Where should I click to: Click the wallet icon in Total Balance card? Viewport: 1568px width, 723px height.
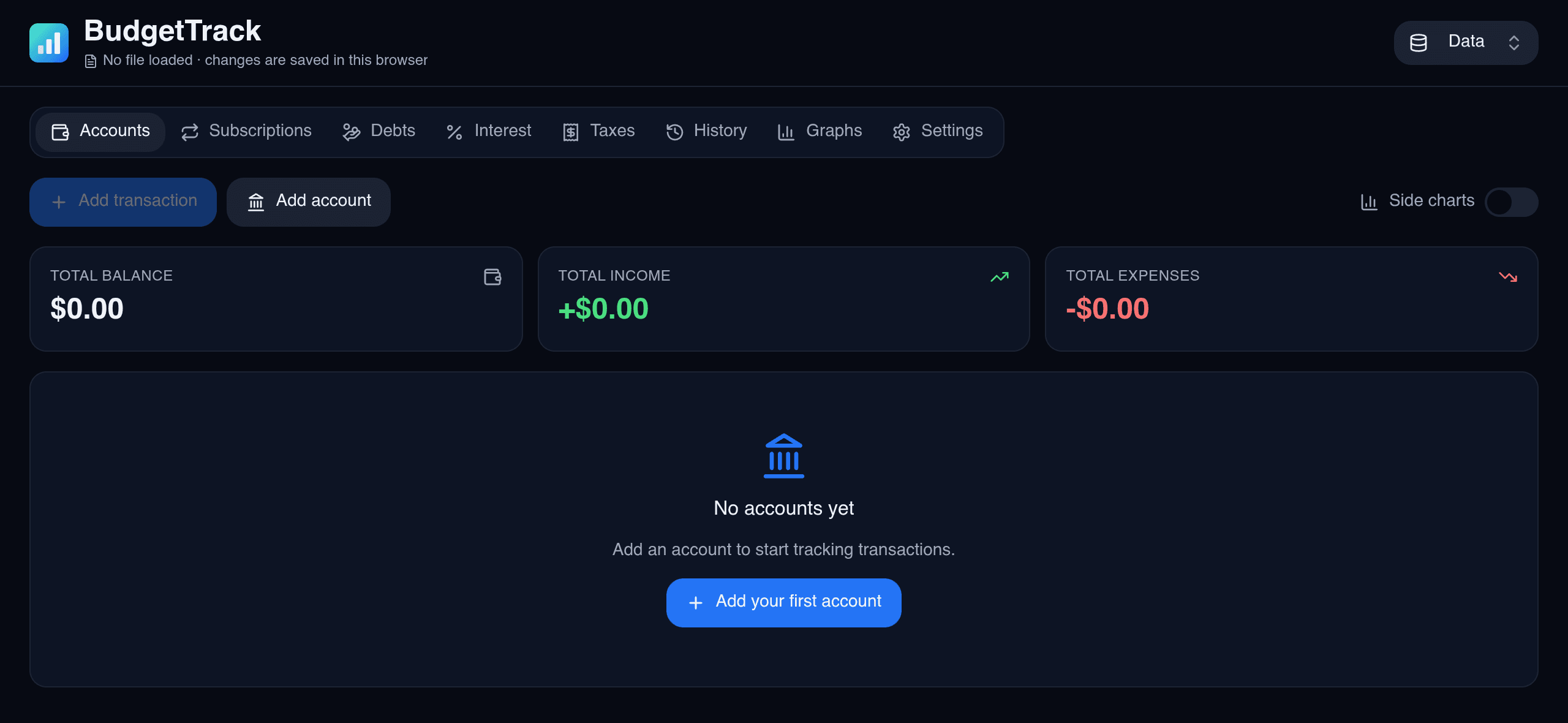coord(492,277)
